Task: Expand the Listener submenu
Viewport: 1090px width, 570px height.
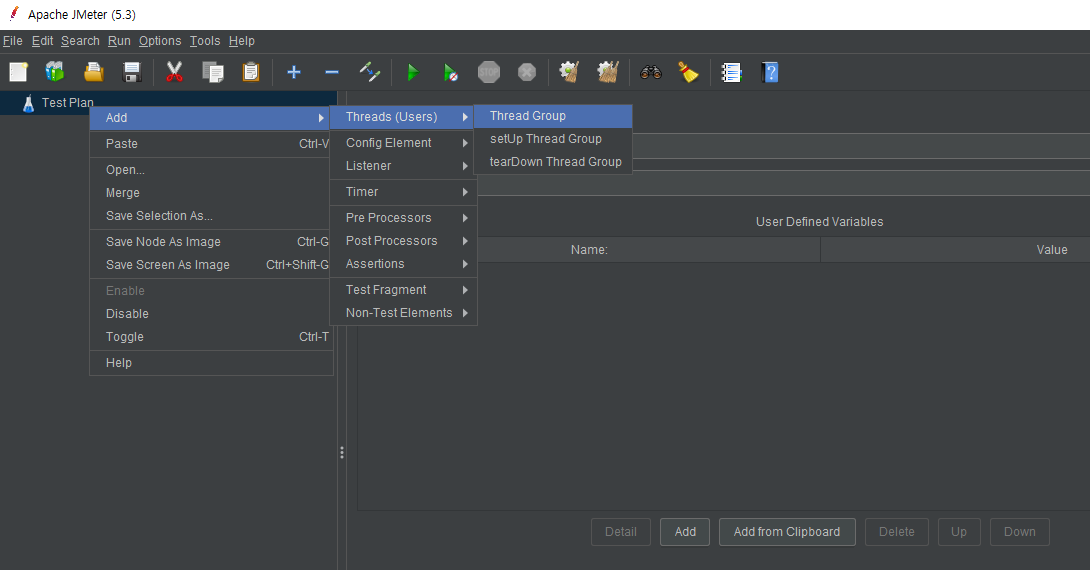Action: (x=403, y=165)
